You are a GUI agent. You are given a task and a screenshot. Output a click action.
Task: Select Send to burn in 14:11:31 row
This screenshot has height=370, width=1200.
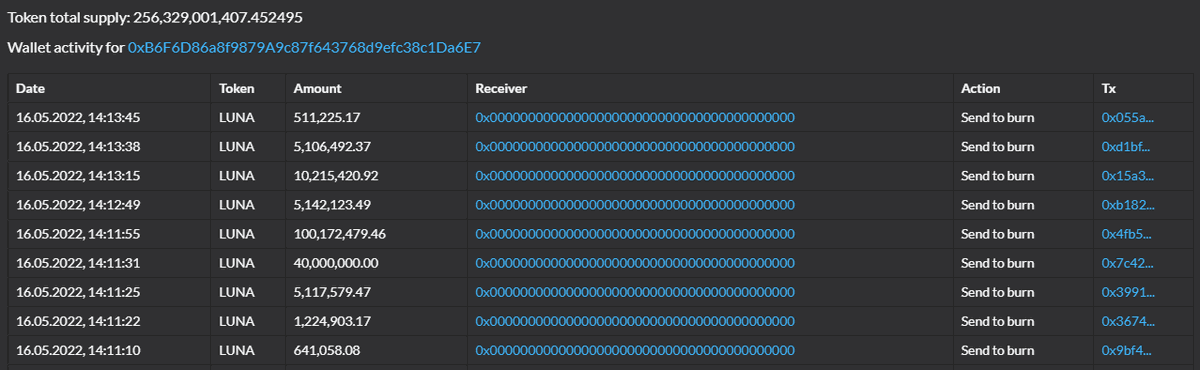tap(998, 263)
